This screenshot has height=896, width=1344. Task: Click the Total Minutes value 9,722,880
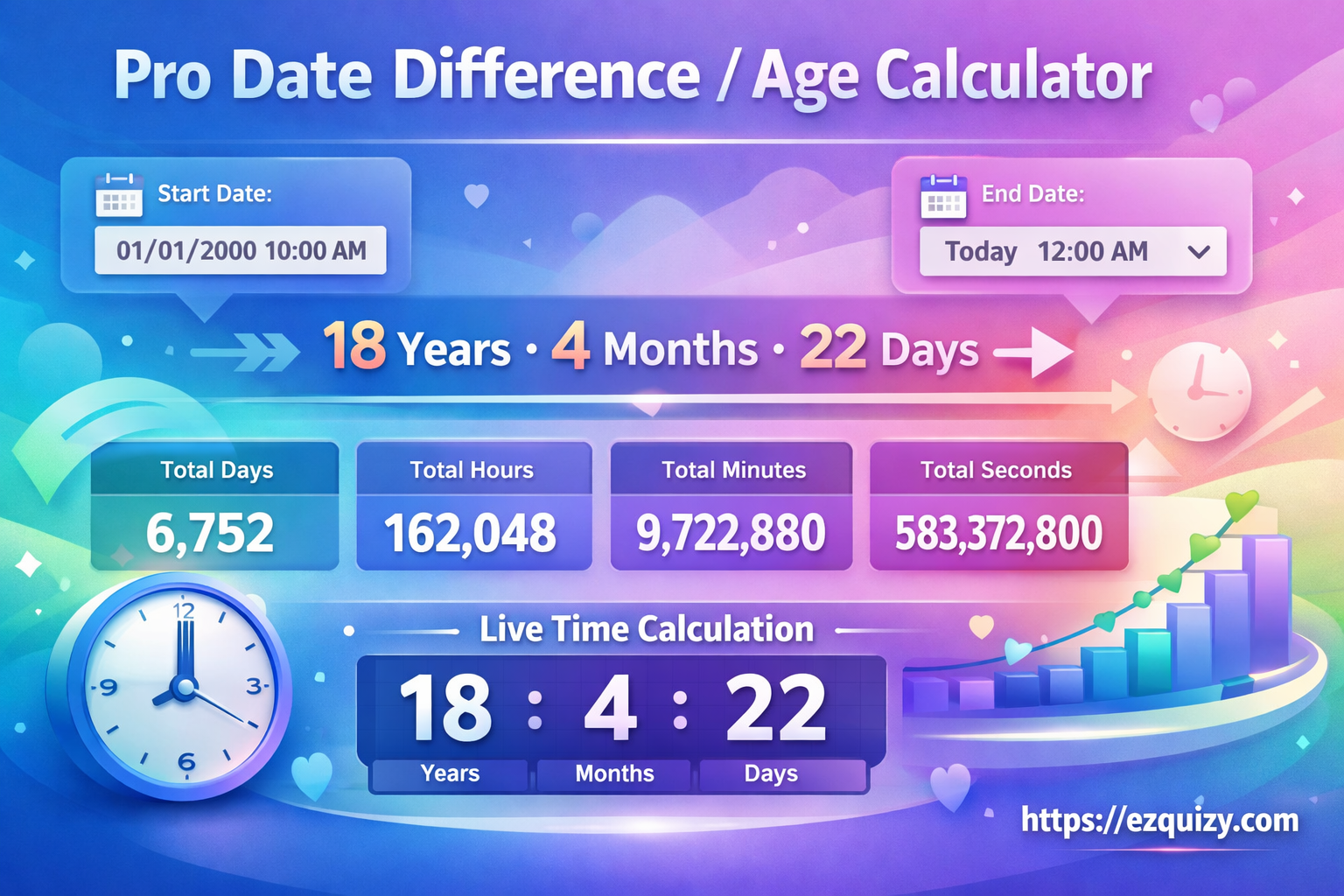pos(731,533)
